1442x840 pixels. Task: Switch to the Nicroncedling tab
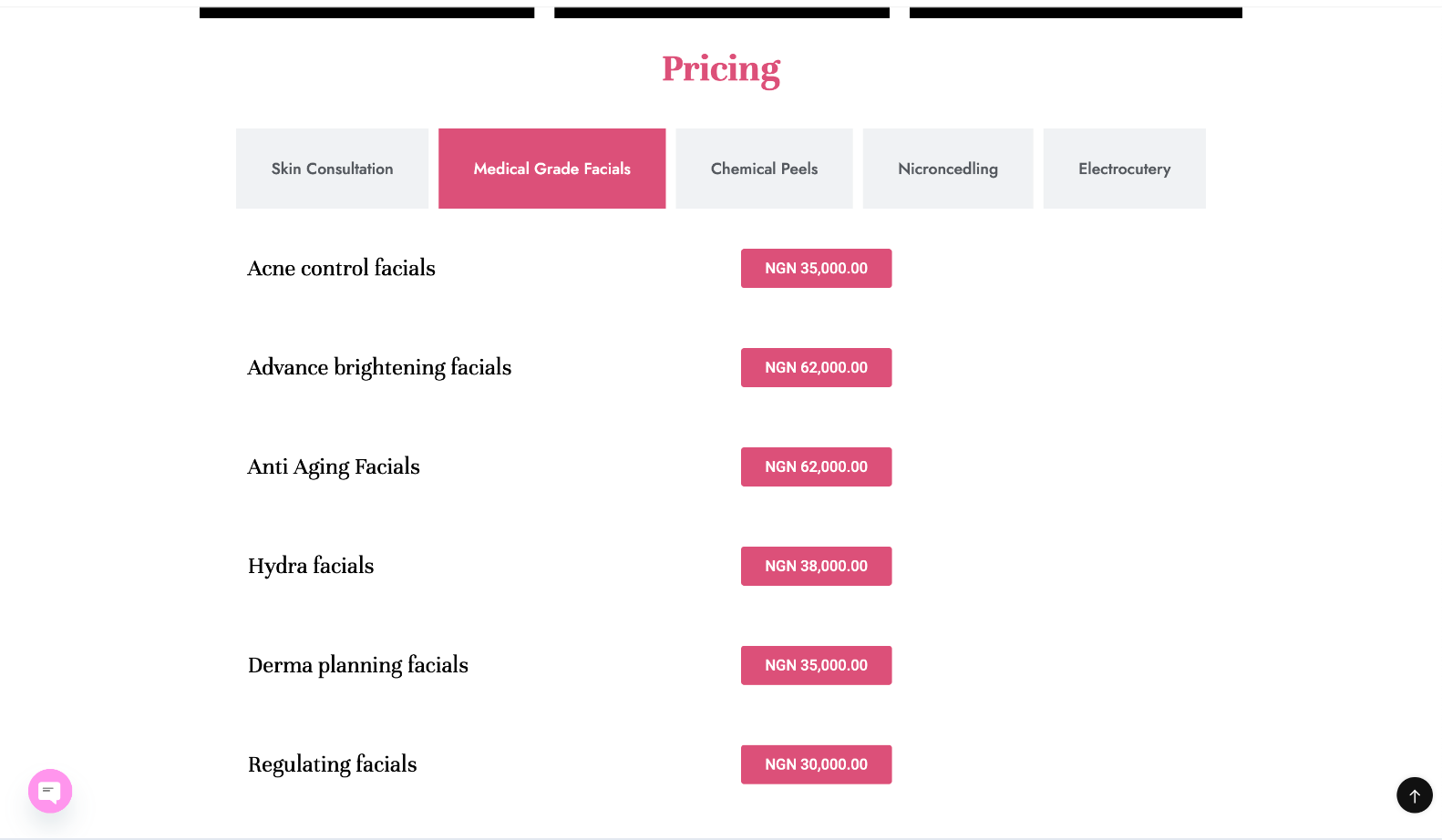coord(948,169)
